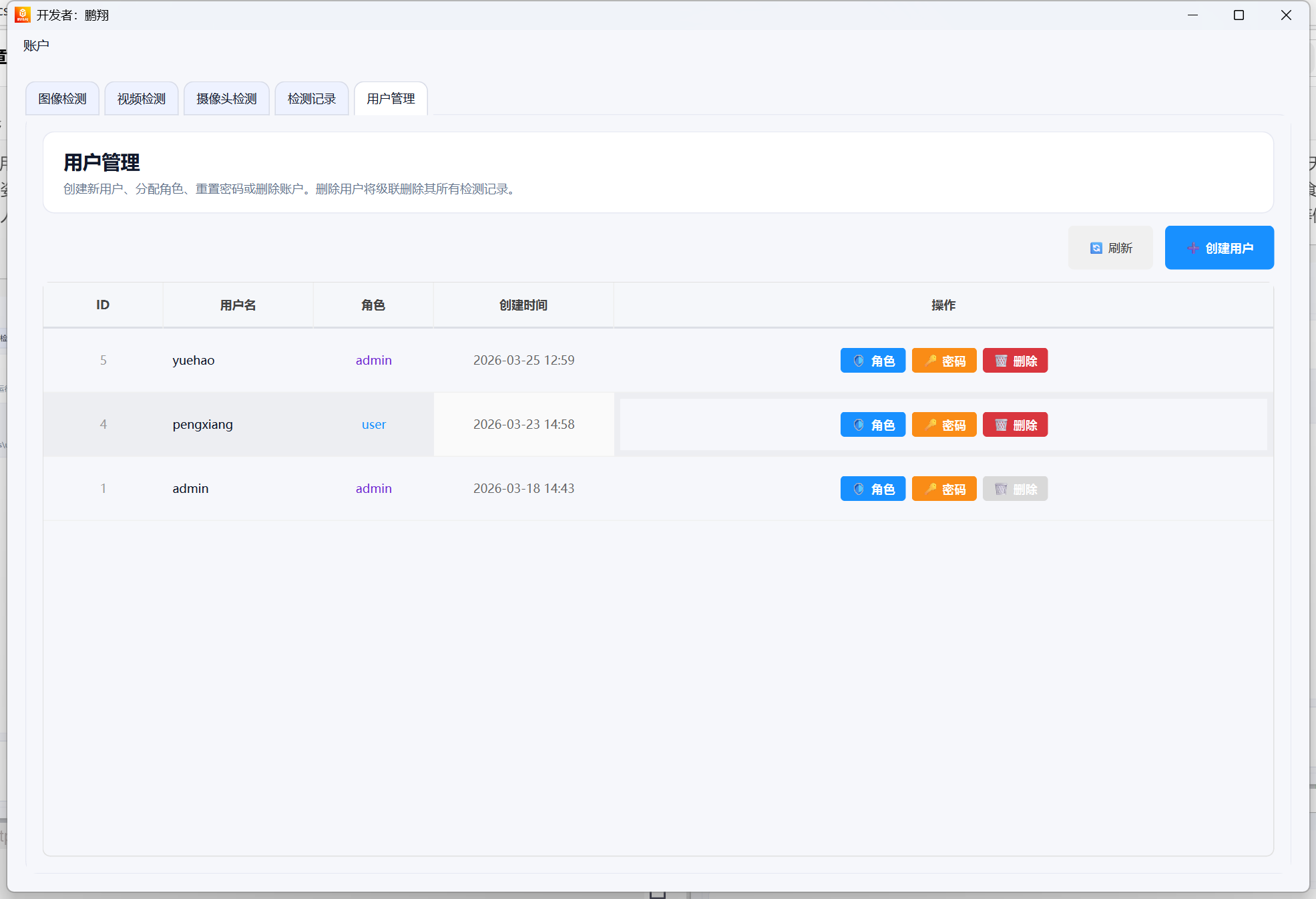Click key icon in pengxiang's 密码 button
The image size is (1316, 899).
point(930,425)
